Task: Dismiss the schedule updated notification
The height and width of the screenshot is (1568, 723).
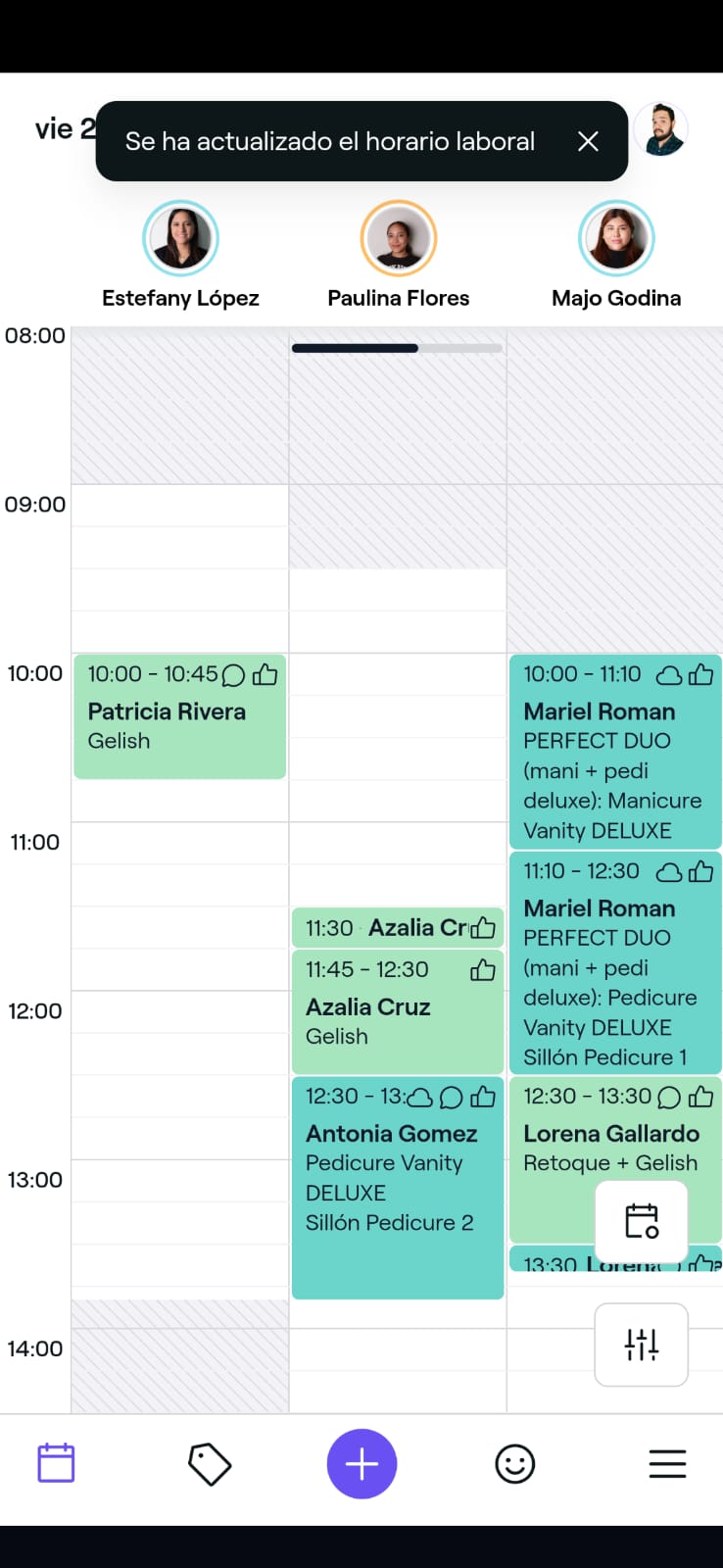Action: point(588,141)
